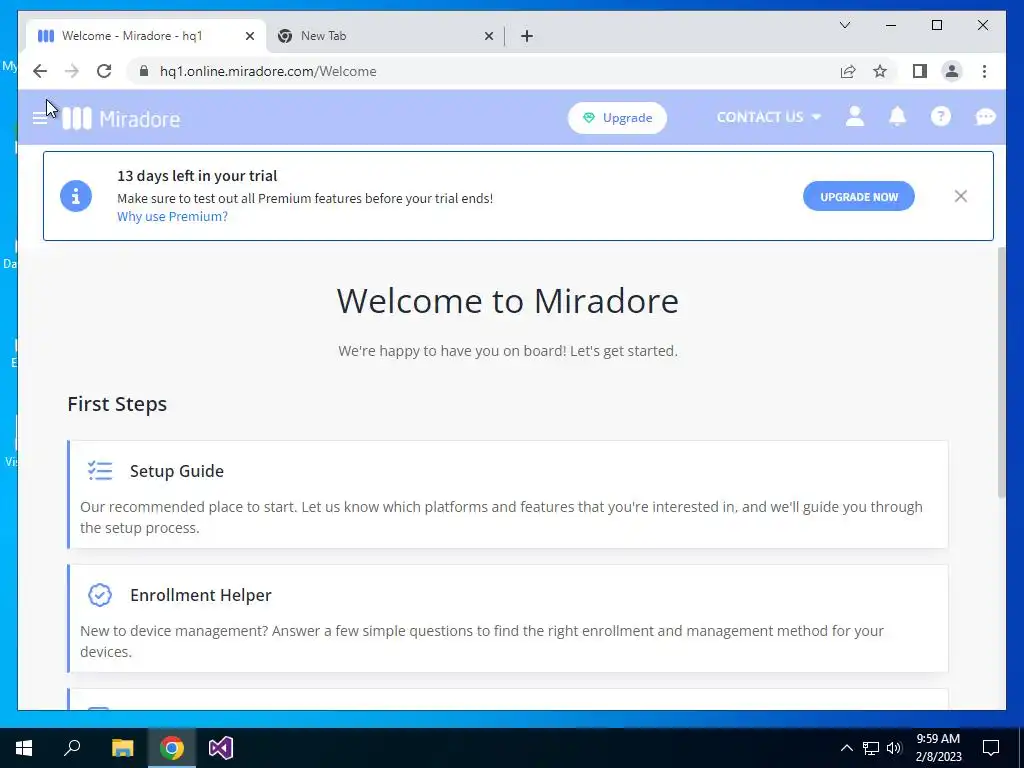The width and height of the screenshot is (1024, 768).
Task: Click the UPGRADE NOW button
Action: (858, 197)
